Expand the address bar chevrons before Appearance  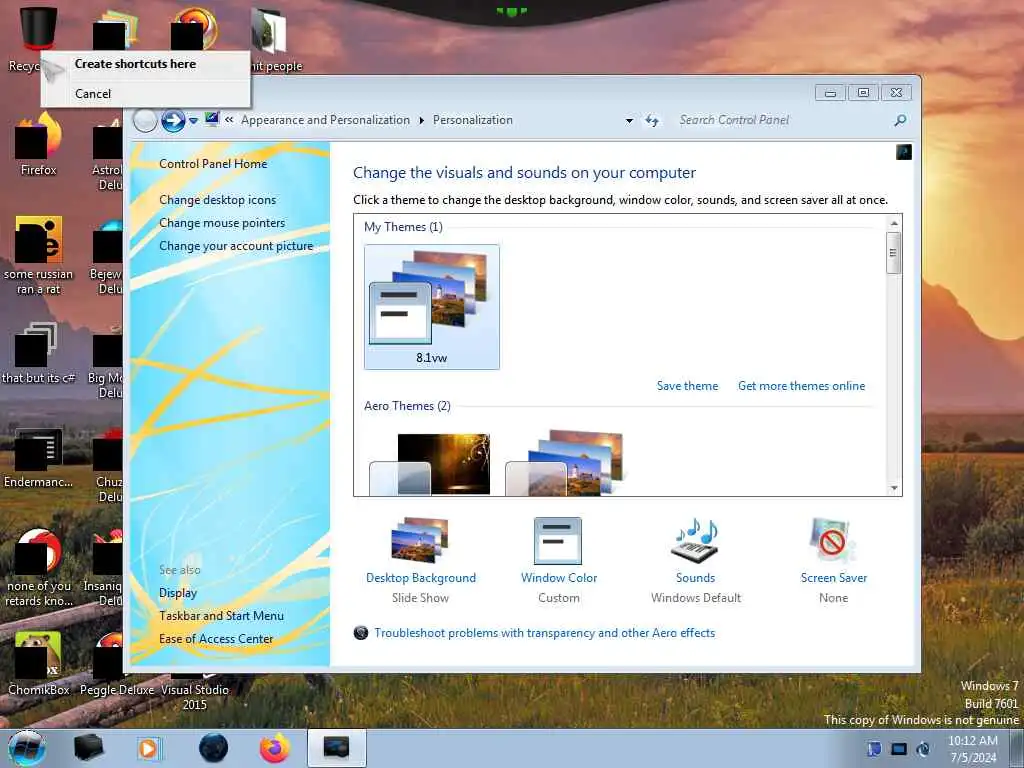pyautogui.click(x=229, y=120)
